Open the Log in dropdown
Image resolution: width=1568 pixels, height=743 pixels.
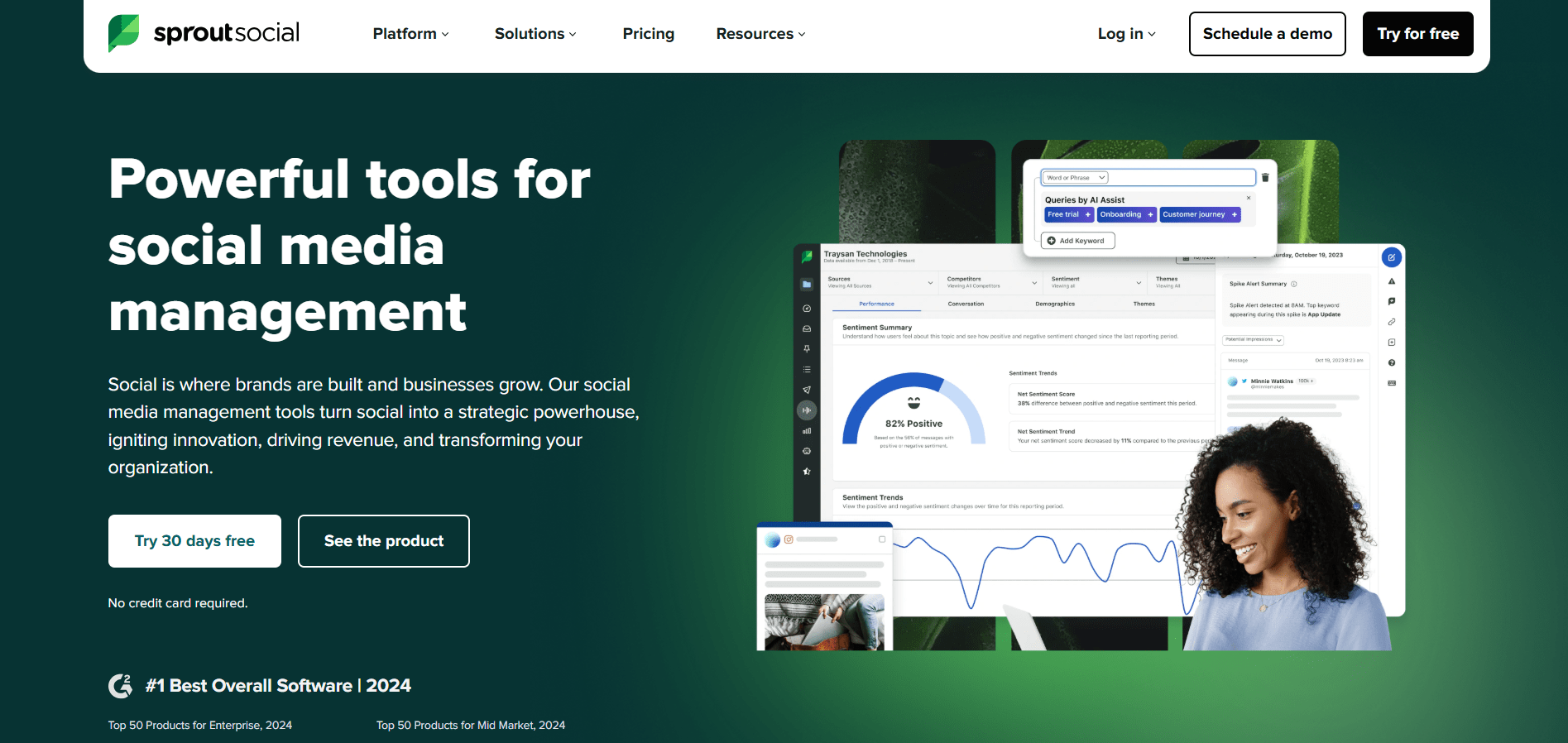[1126, 34]
